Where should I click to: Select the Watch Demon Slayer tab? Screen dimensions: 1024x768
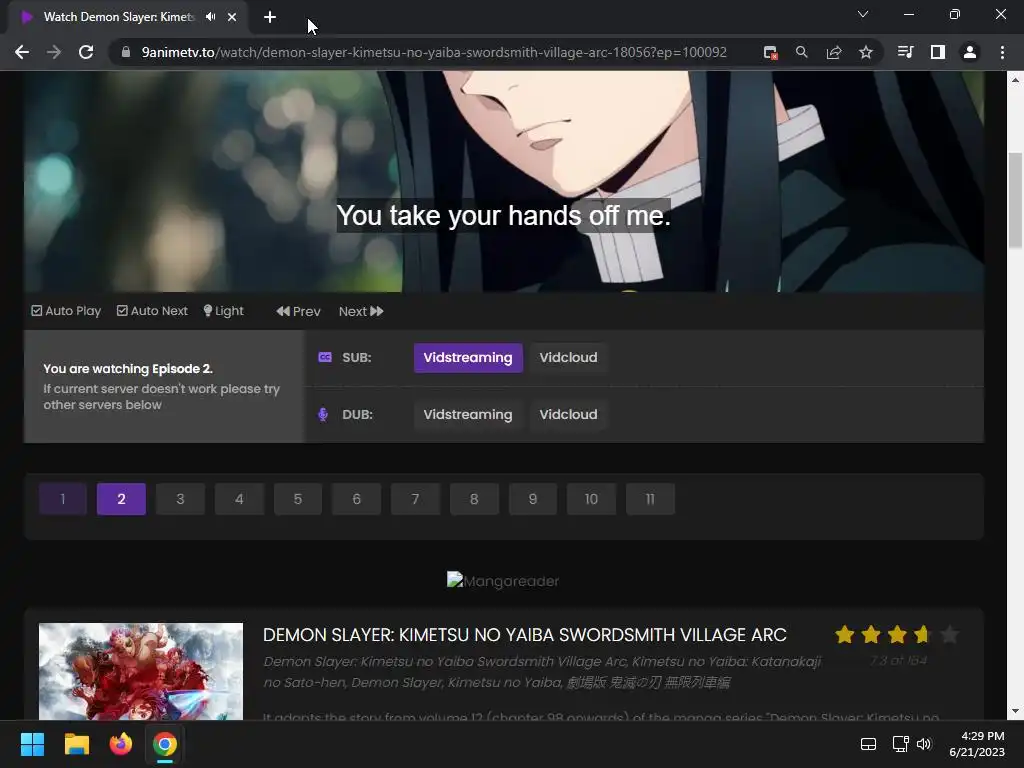click(118, 17)
